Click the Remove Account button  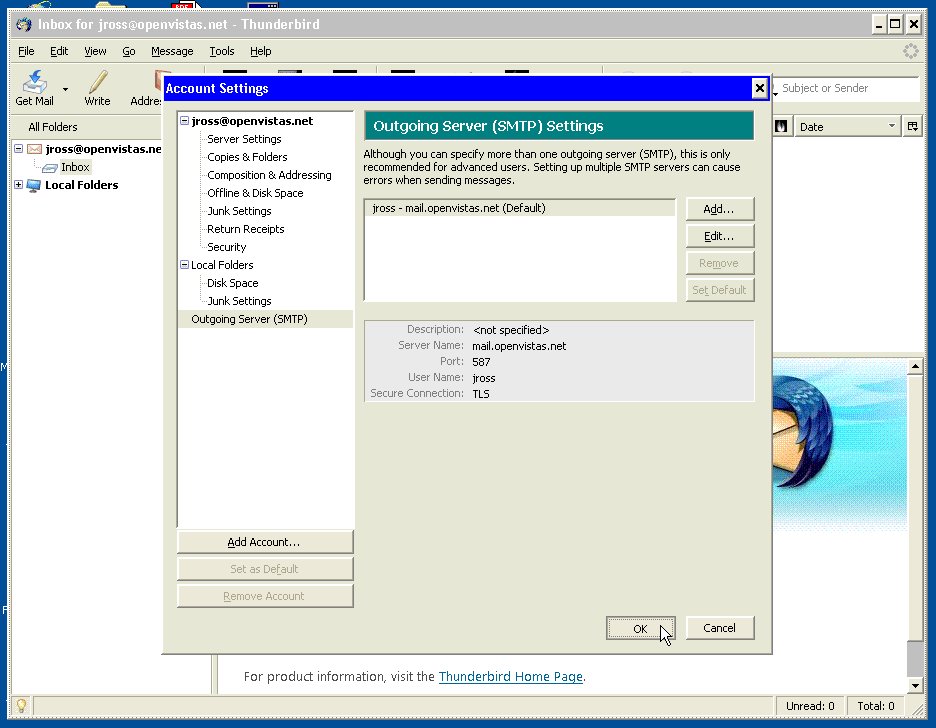264,596
